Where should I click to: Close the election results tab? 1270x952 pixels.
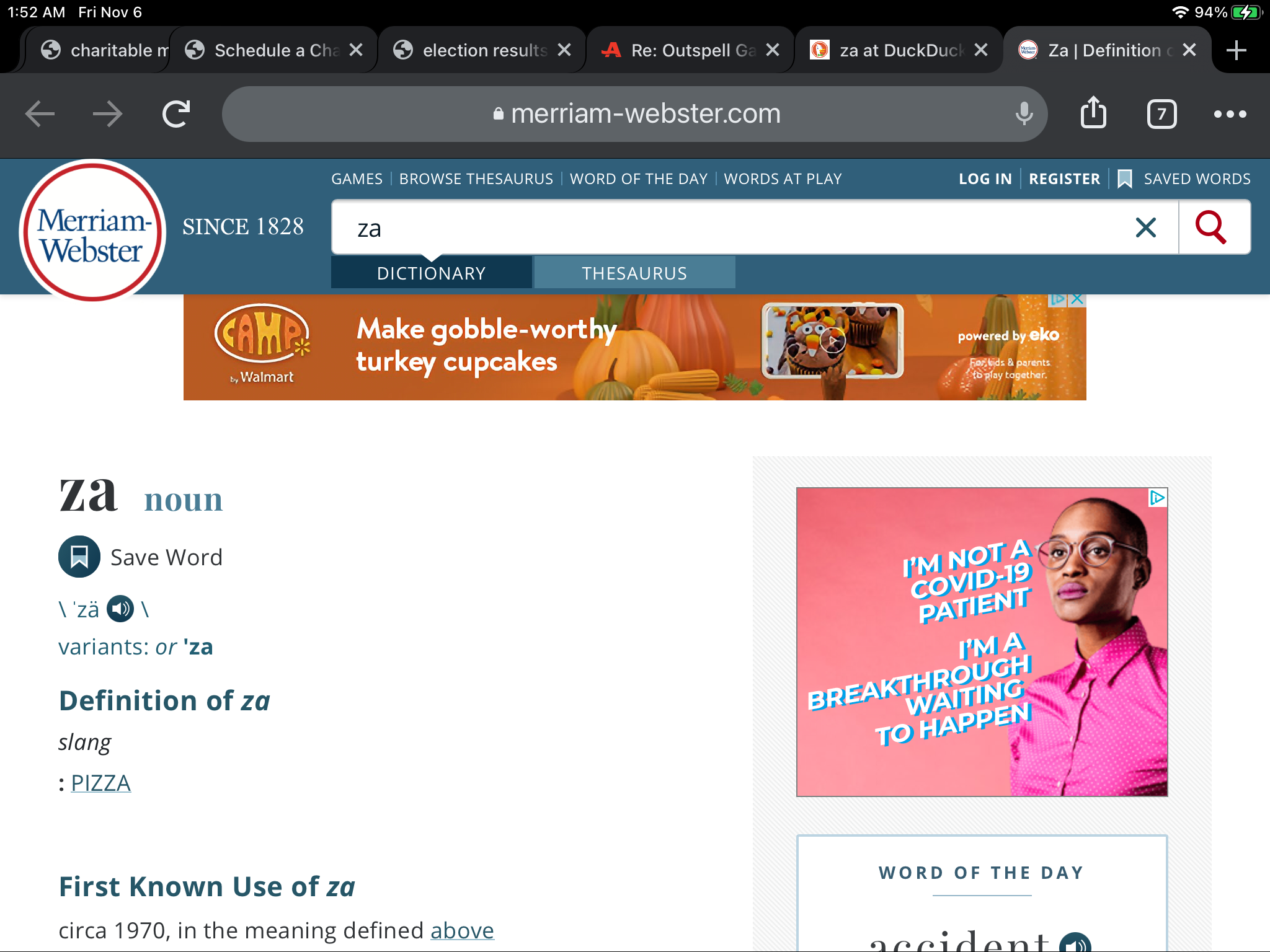[x=564, y=50]
